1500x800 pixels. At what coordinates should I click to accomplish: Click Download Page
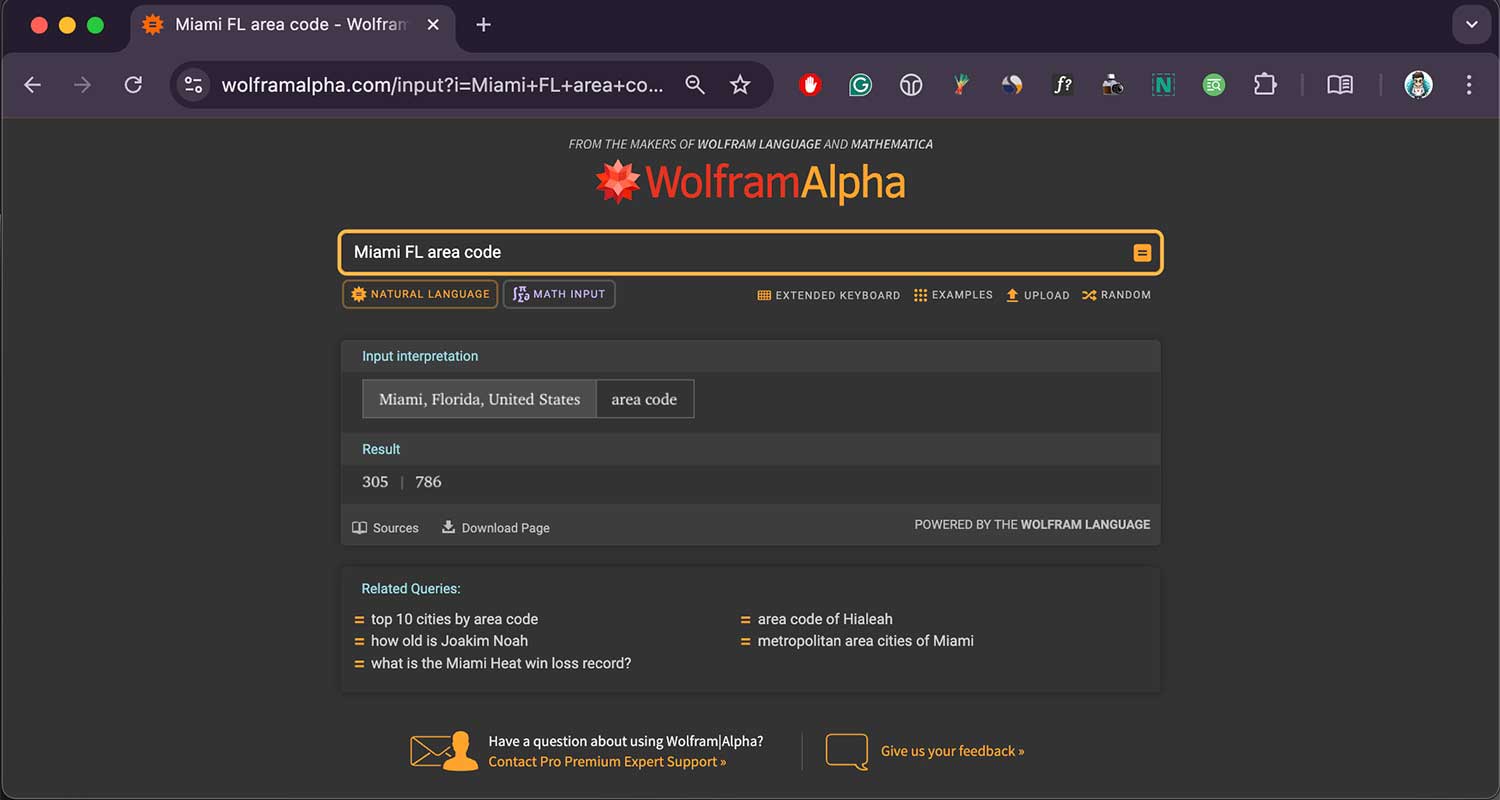496,528
